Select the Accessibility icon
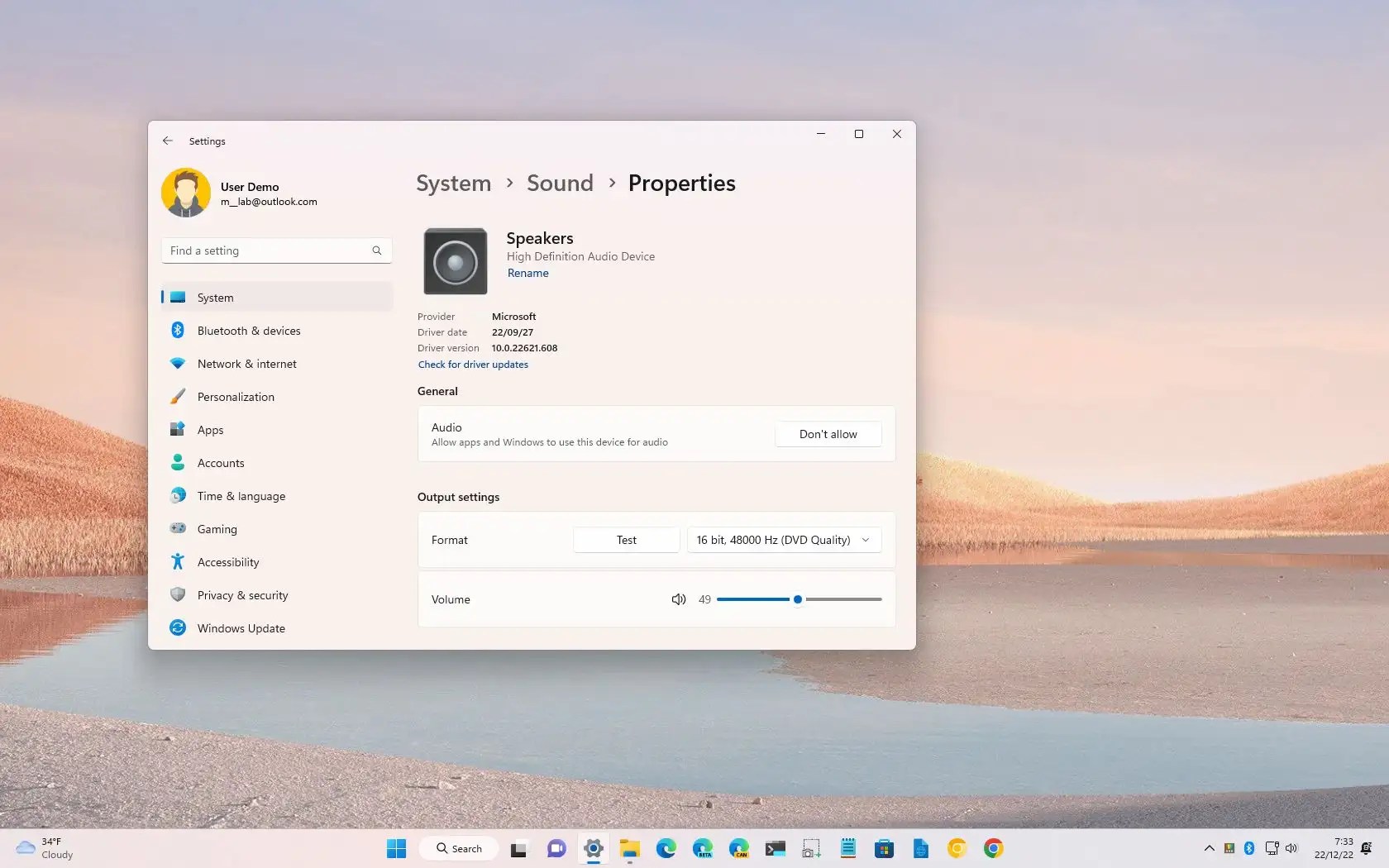This screenshot has height=868, width=1389. [x=179, y=561]
